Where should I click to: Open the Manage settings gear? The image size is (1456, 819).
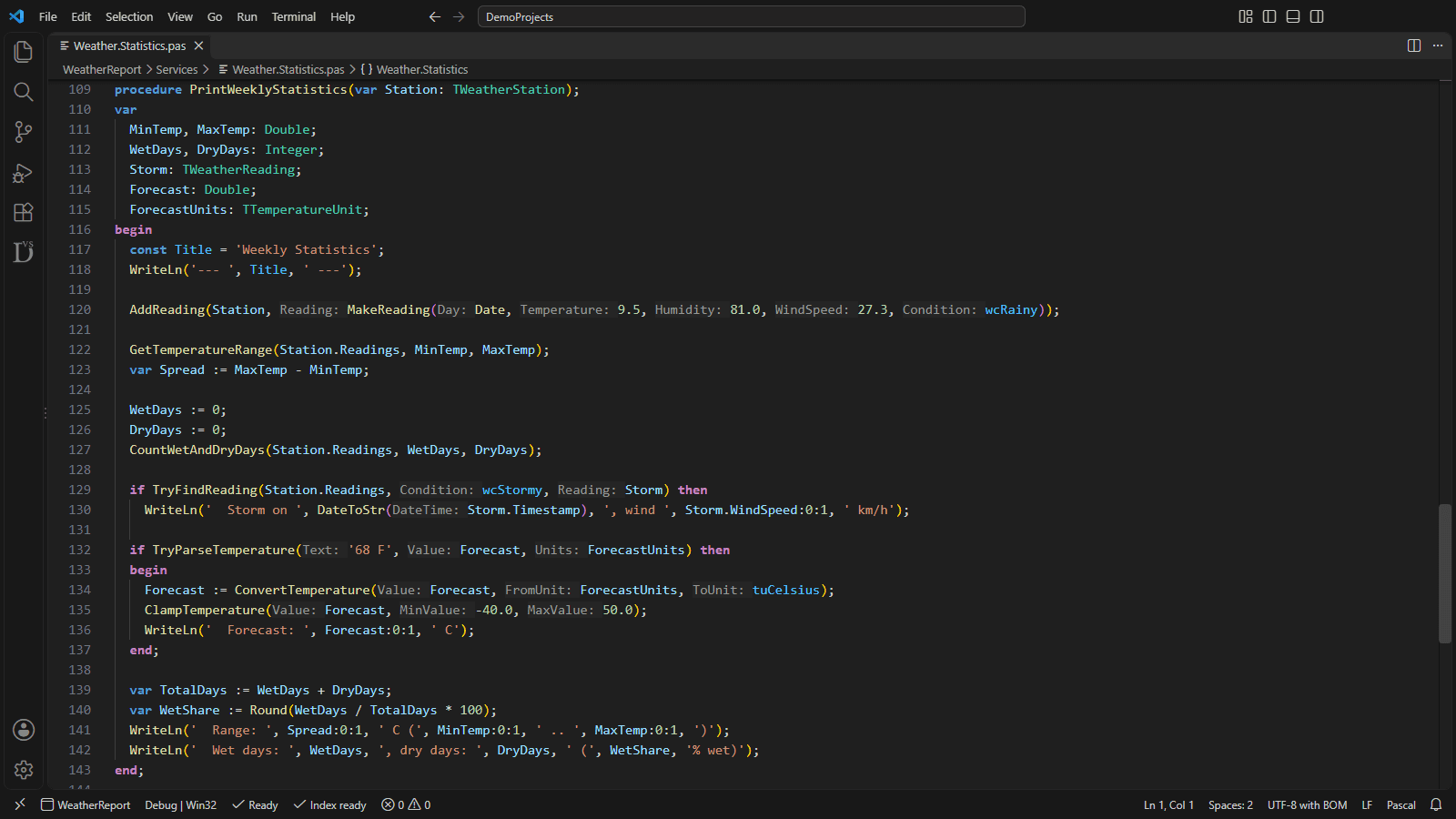[24, 770]
